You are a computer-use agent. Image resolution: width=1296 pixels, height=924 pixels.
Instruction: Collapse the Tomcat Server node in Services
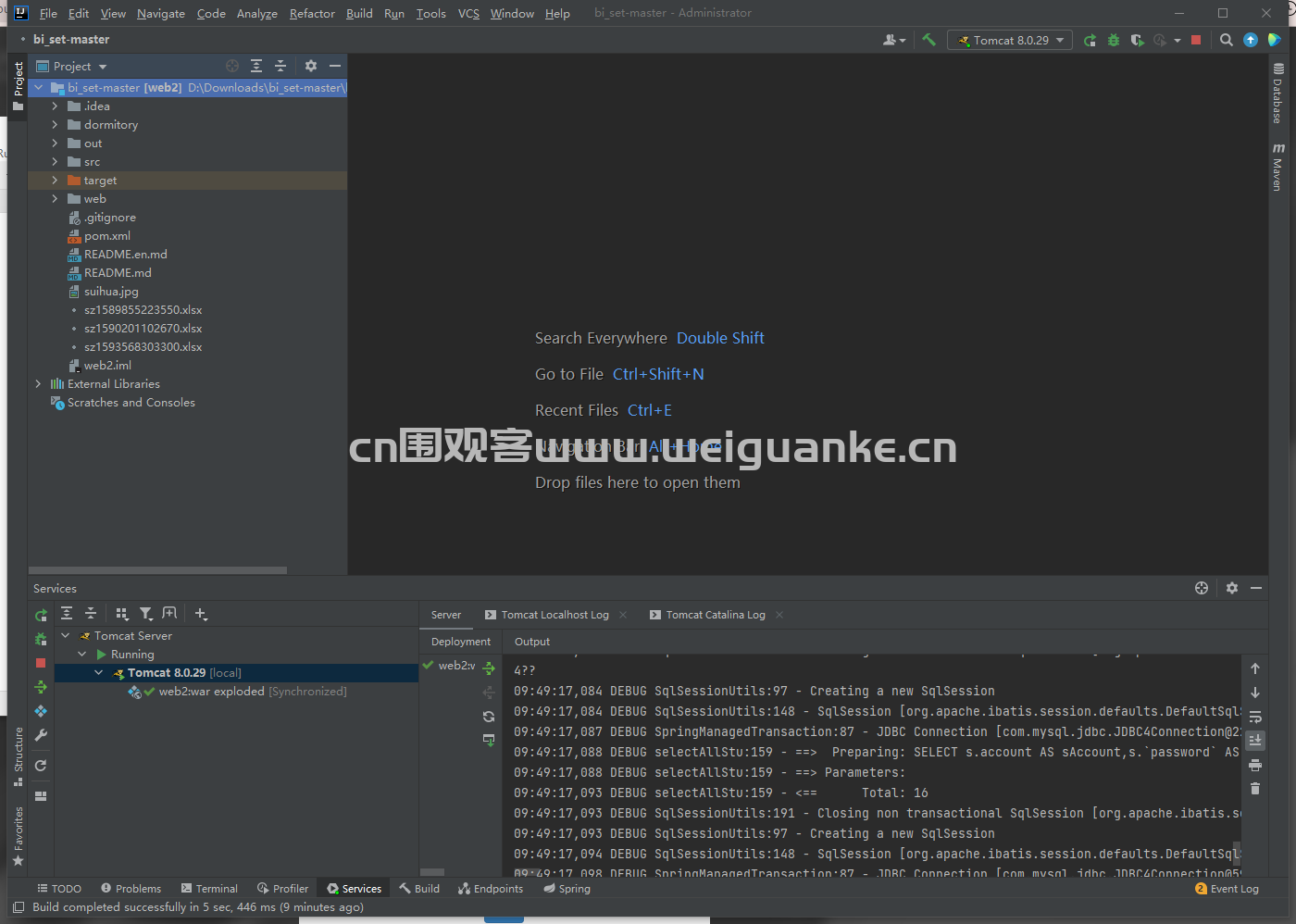[66, 635]
